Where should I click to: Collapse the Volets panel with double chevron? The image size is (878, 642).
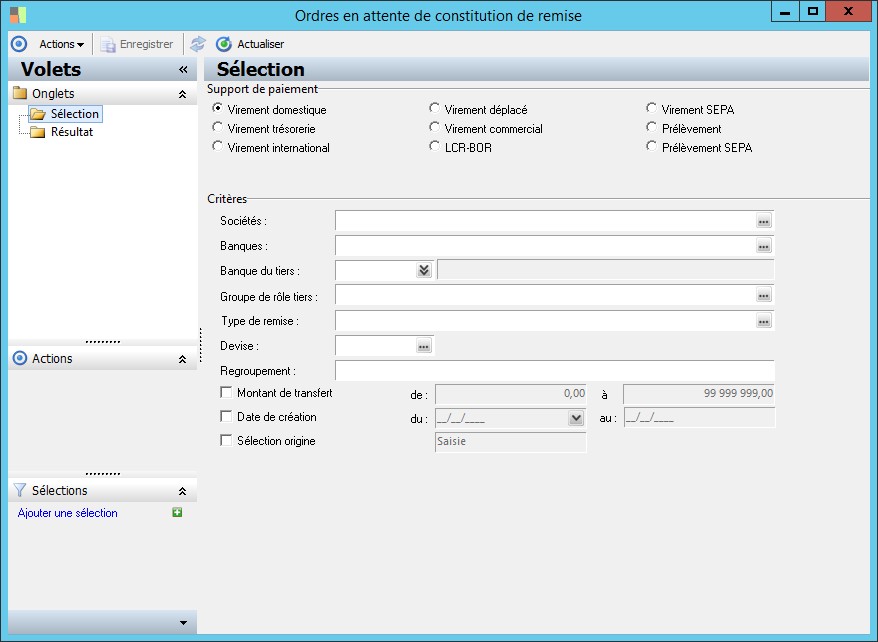183,69
